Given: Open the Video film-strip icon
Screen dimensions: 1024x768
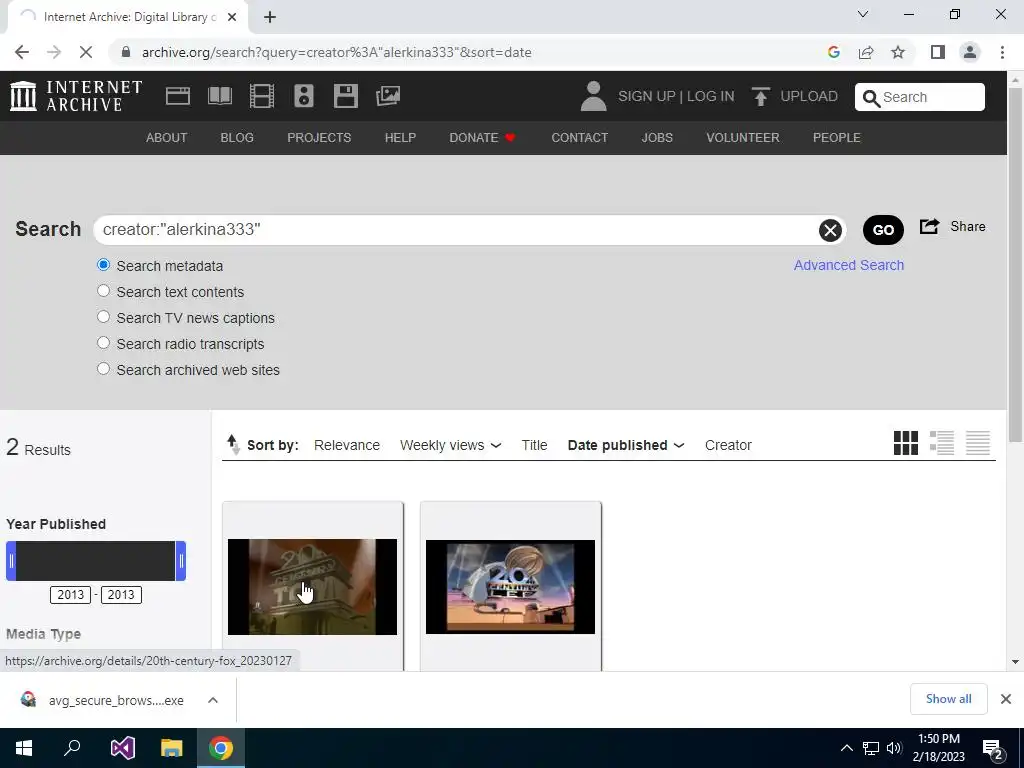Looking at the screenshot, I should click(262, 96).
